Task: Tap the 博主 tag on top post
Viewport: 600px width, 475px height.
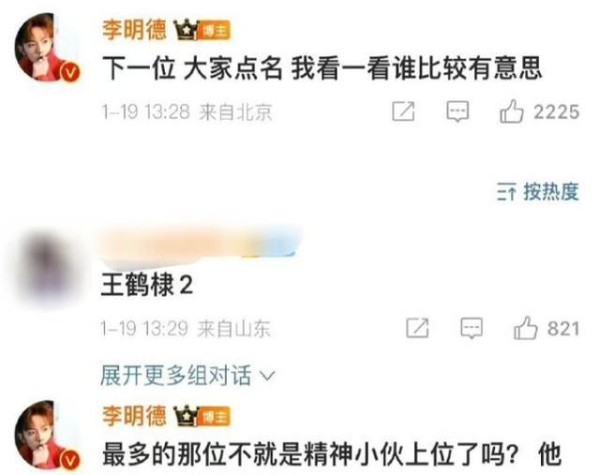Action: 213,31
